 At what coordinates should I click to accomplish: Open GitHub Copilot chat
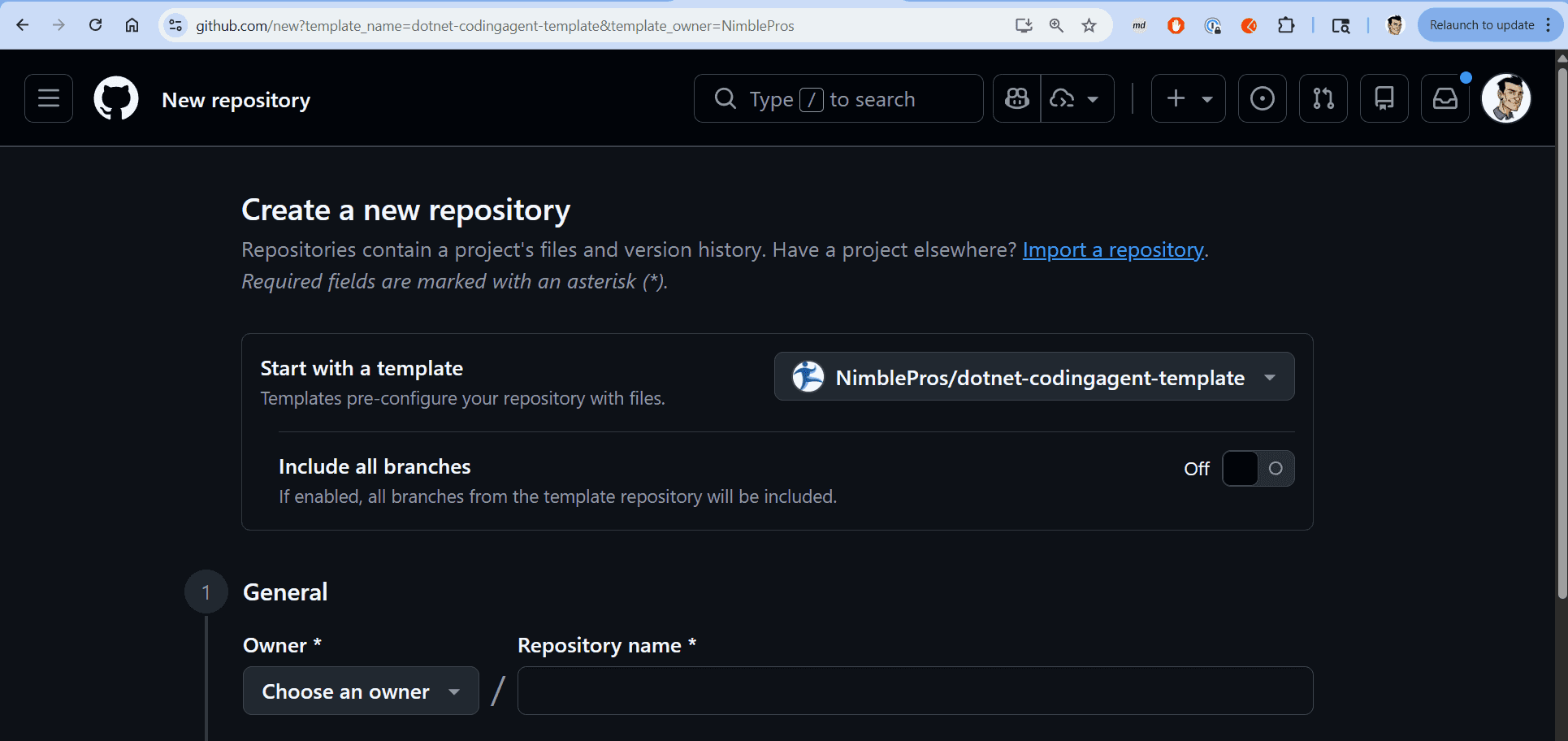tap(1016, 98)
